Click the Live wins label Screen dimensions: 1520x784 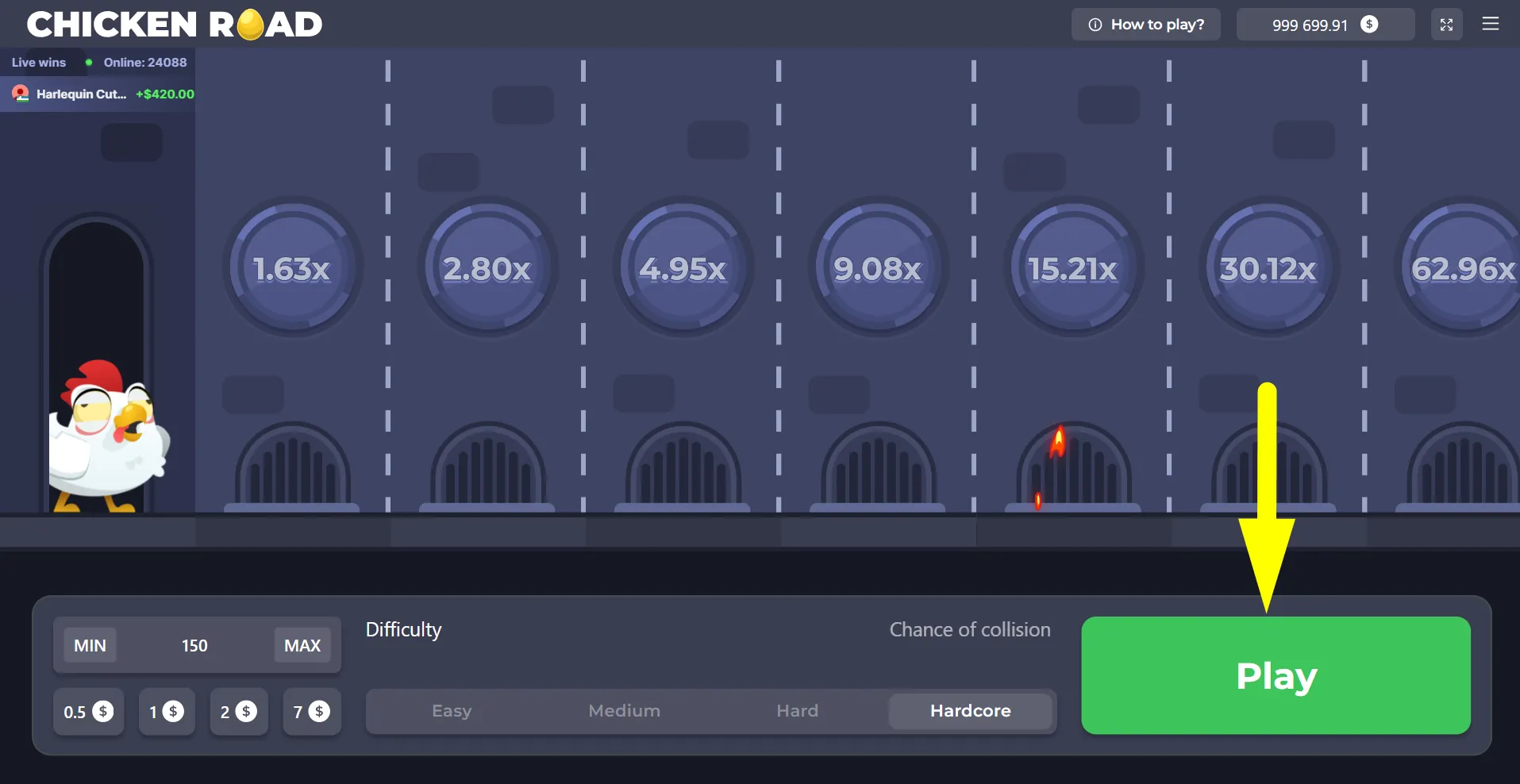point(39,63)
